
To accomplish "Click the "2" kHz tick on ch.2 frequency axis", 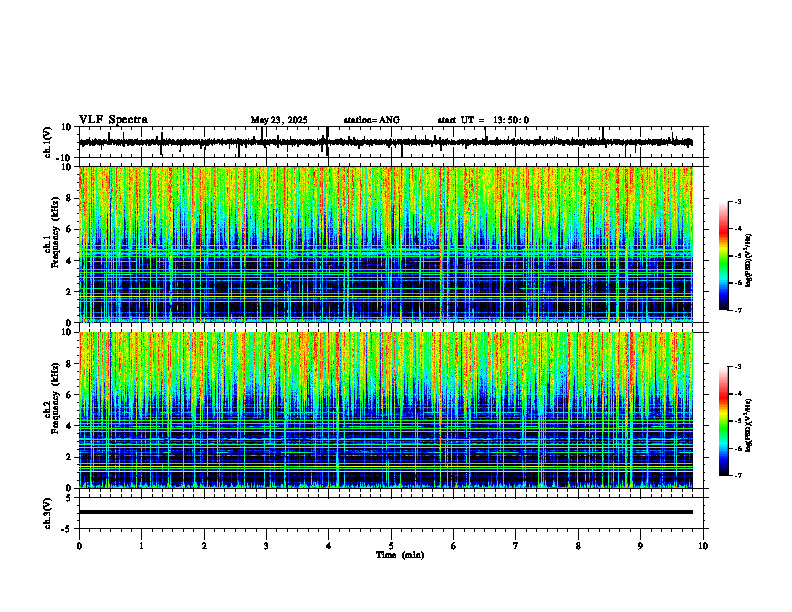I will click(x=70, y=457).
